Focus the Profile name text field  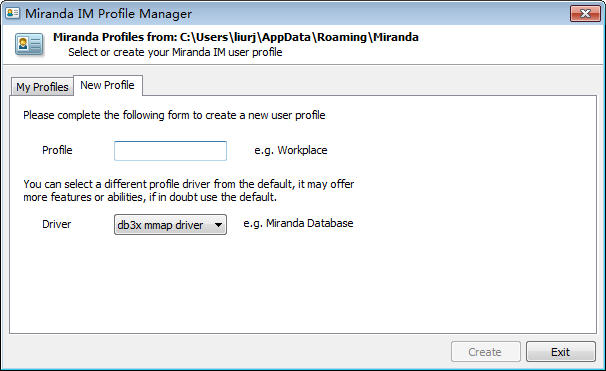coord(170,151)
